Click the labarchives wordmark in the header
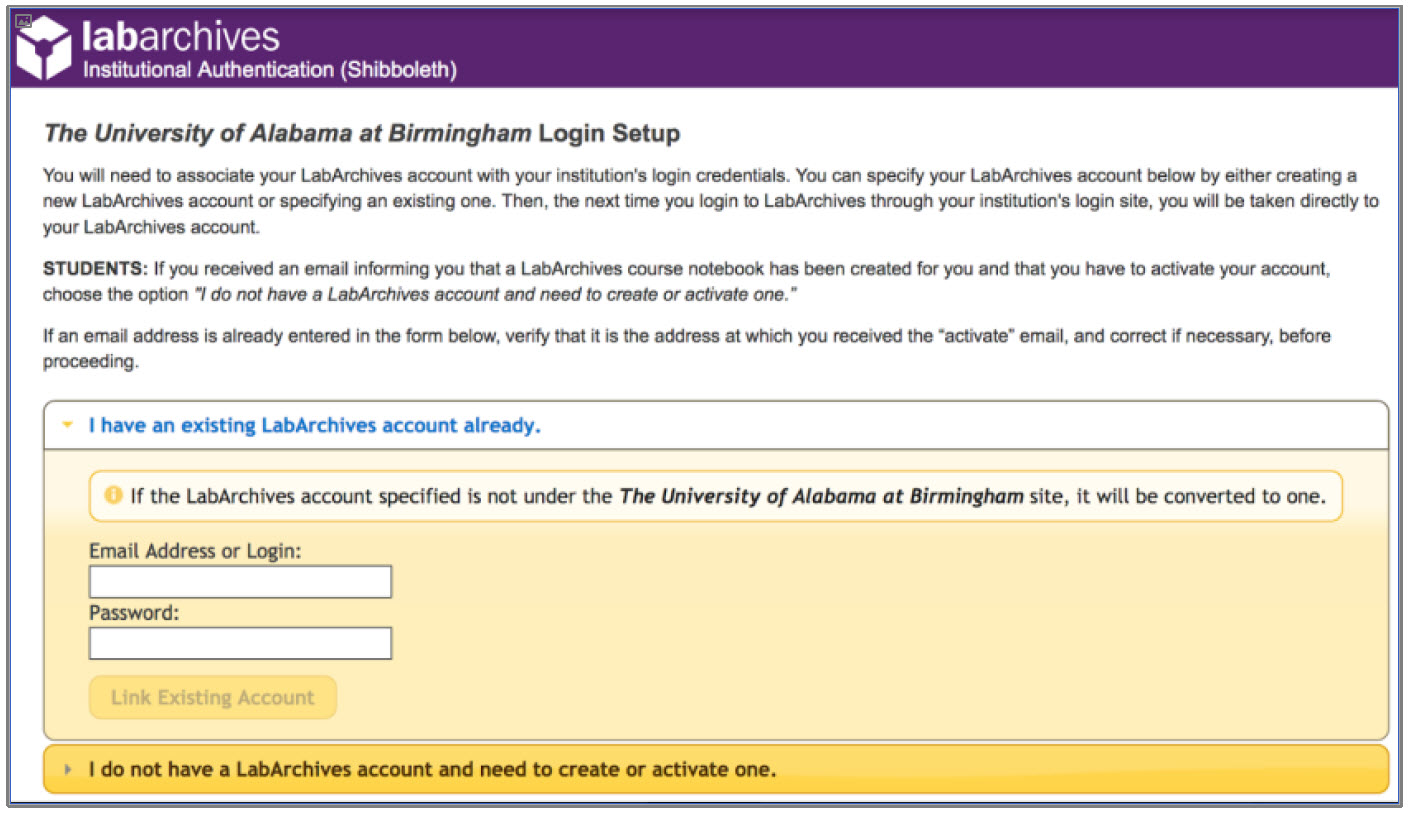The height and width of the screenshot is (813, 1409). click(181, 36)
